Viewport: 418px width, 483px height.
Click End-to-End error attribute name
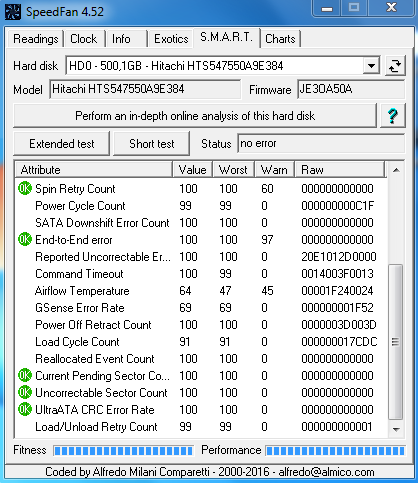pos(74,240)
